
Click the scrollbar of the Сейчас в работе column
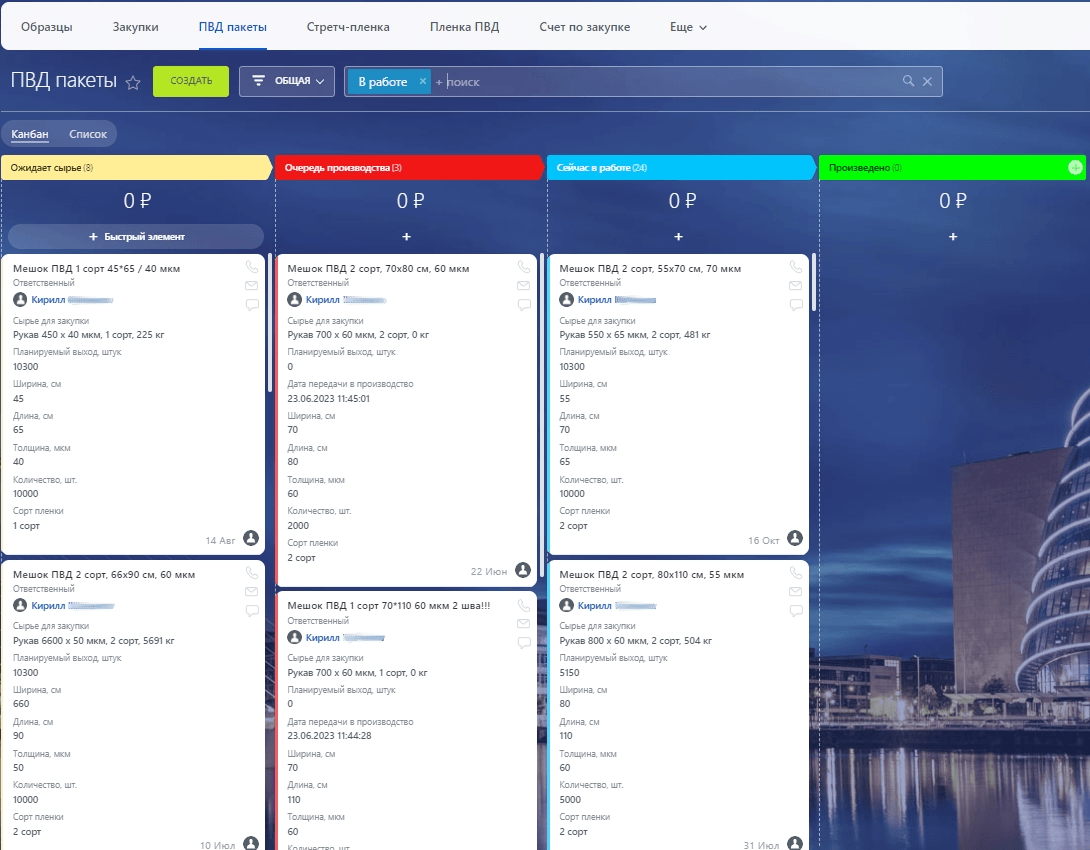click(813, 281)
